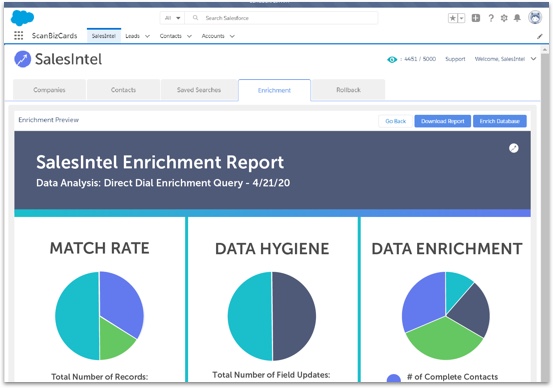
Task: Expand the Accounts dropdown chevron
Action: pyautogui.click(x=232, y=36)
